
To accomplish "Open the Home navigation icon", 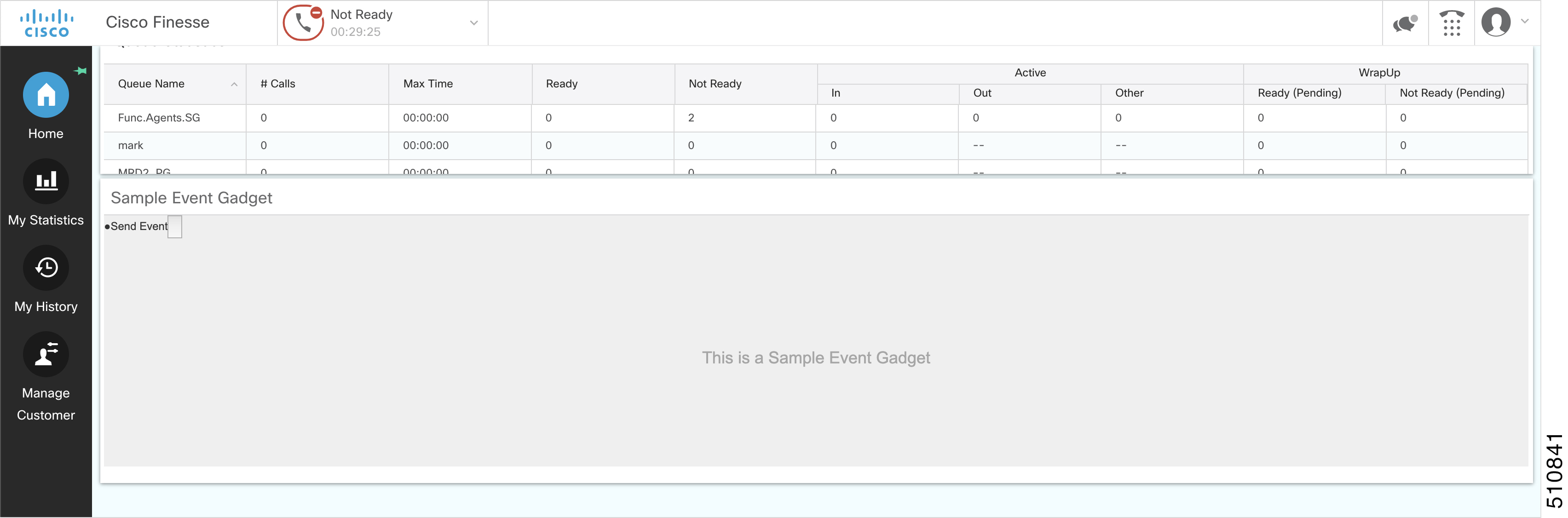I will tap(46, 95).
